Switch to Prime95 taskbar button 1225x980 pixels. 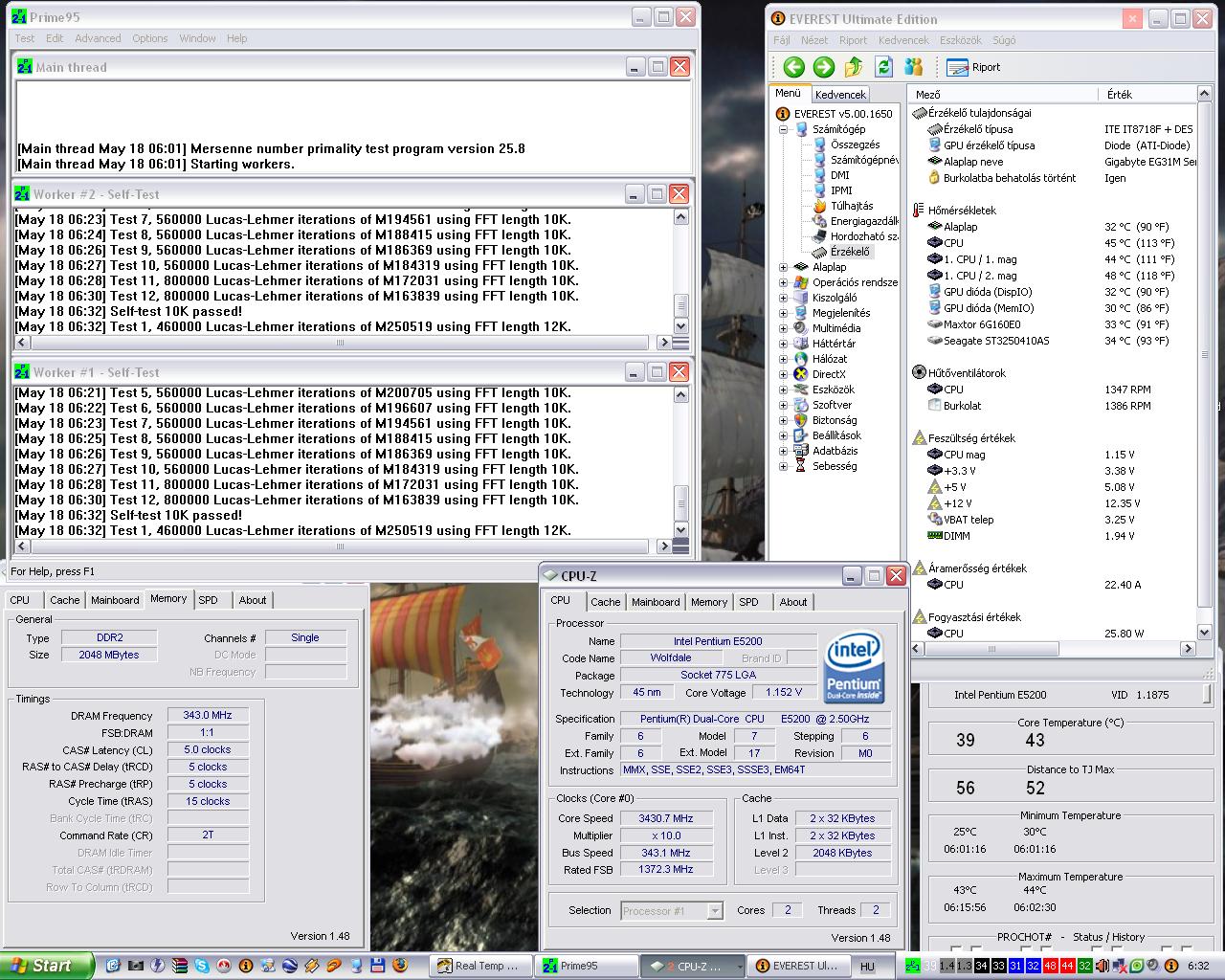pyautogui.click(x=587, y=966)
